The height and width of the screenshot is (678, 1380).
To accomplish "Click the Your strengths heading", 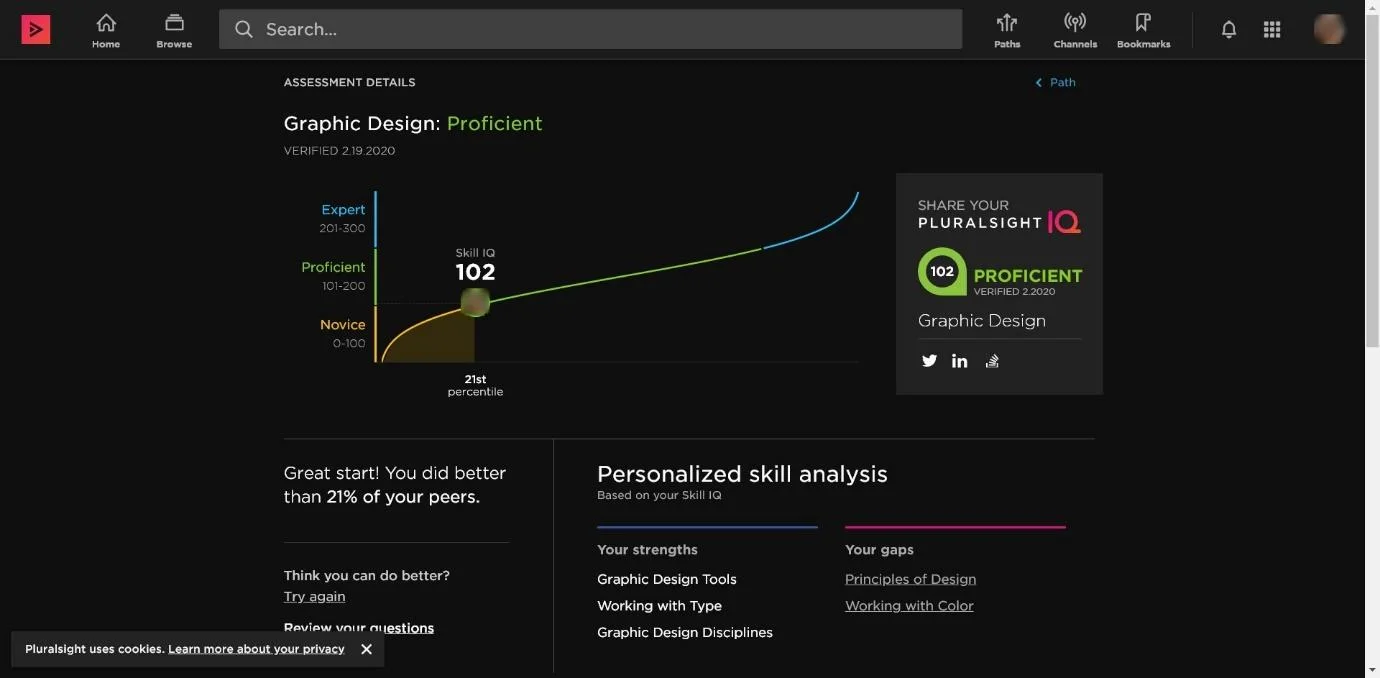I will tap(647, 550).
